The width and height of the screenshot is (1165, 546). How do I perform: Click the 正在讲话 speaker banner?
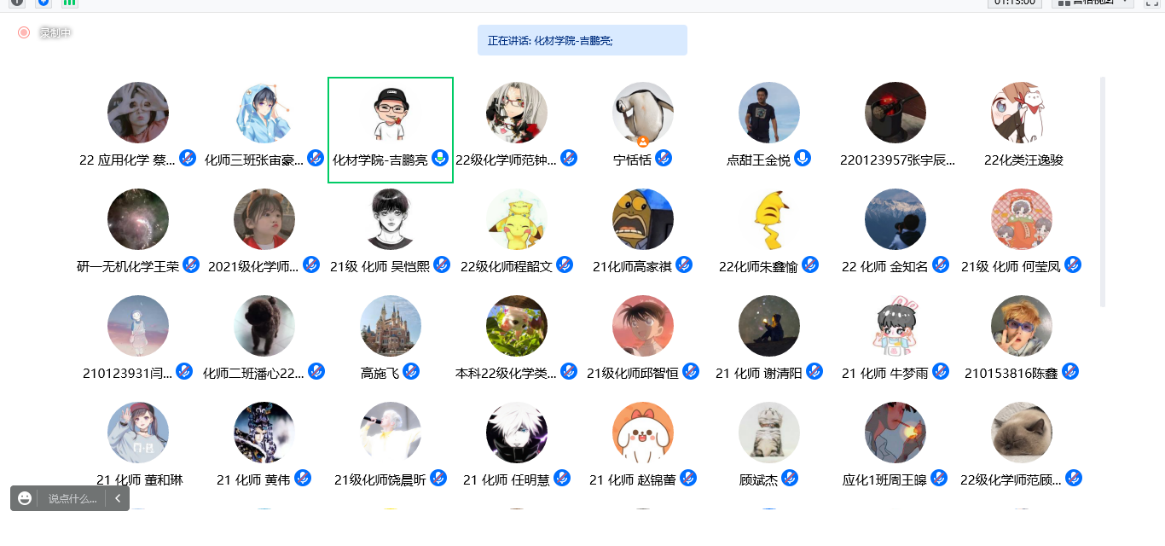(x=582, y=40)
